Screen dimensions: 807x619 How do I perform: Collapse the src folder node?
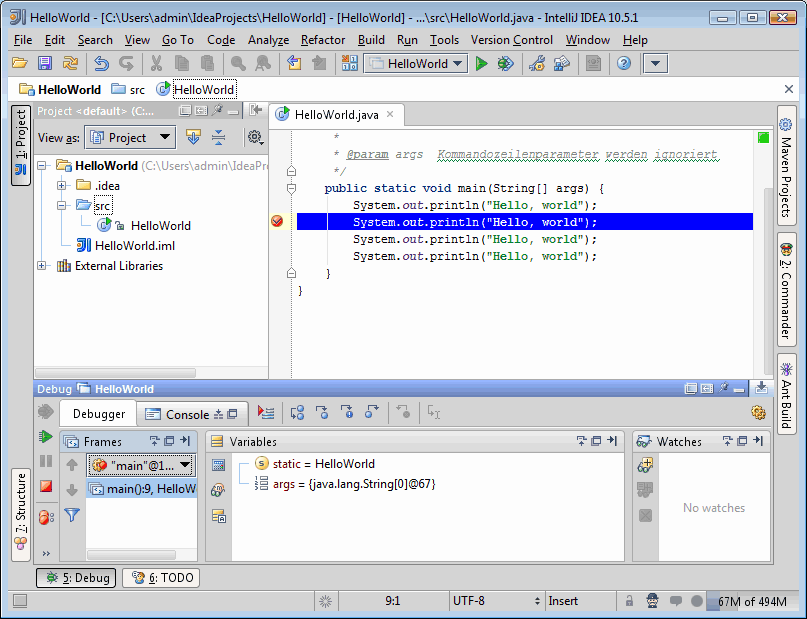click(x=62, y=205)
